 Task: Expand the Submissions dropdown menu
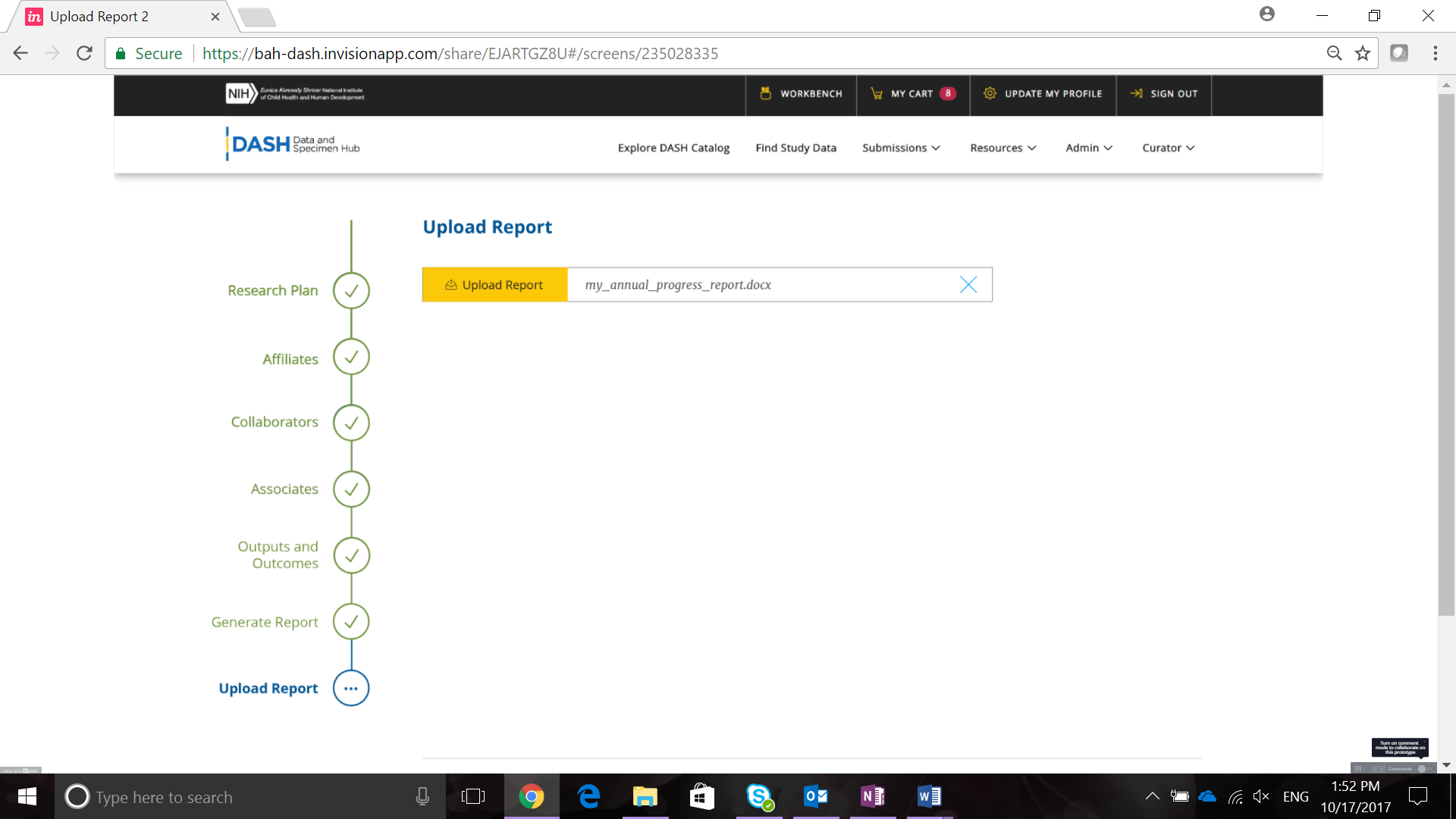click(901, 148)
